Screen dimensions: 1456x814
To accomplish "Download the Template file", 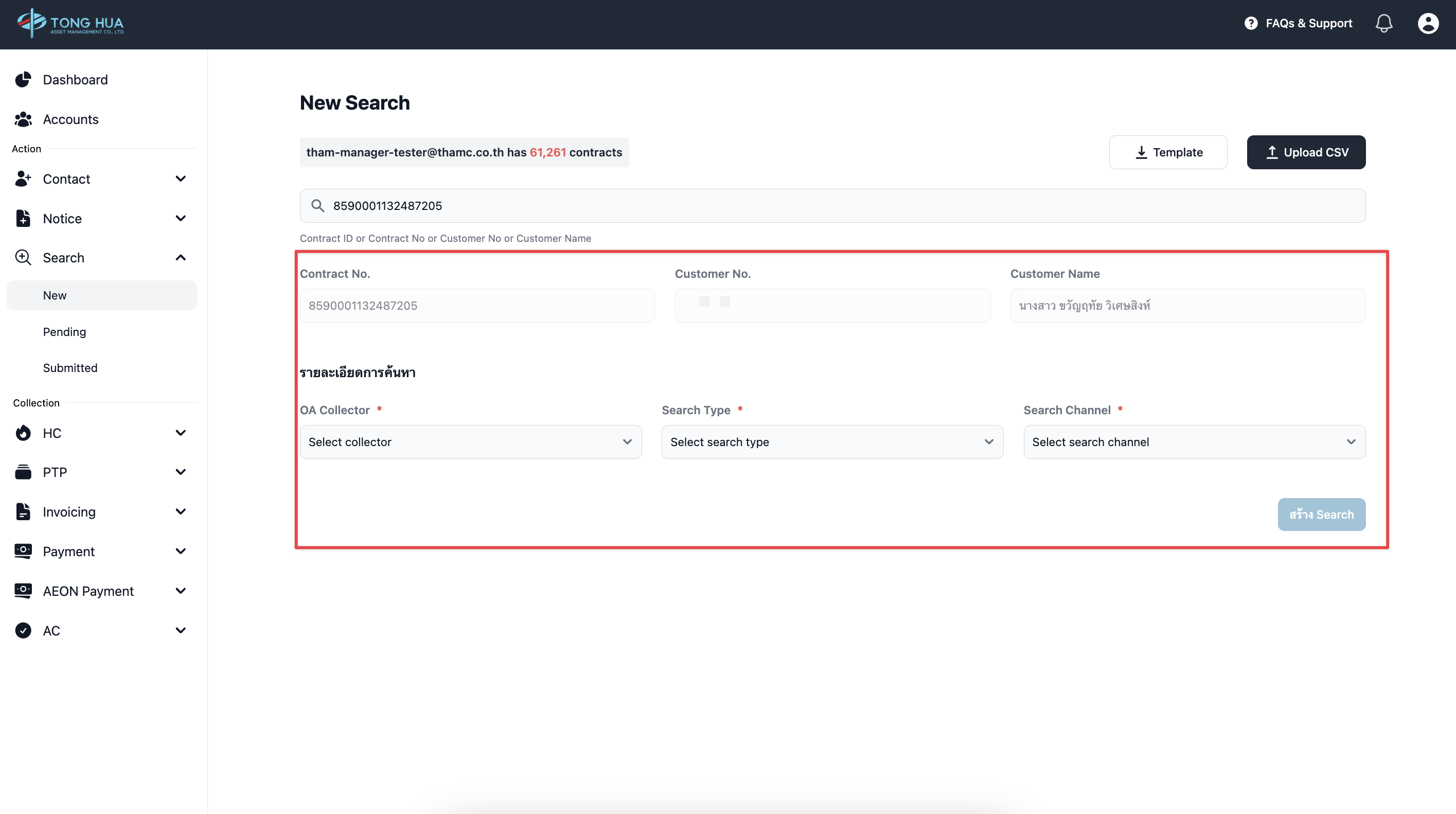I will 1168,152.
